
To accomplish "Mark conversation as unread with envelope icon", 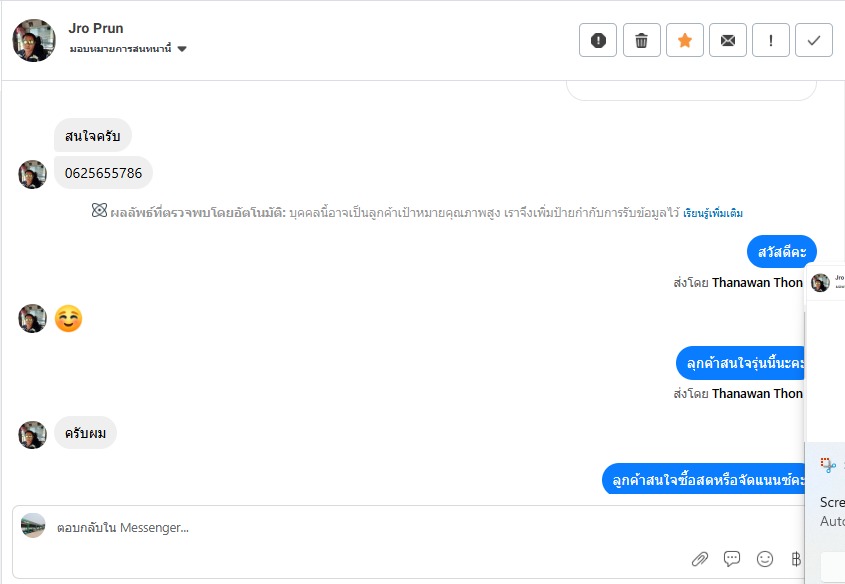I will pos(728,40).
